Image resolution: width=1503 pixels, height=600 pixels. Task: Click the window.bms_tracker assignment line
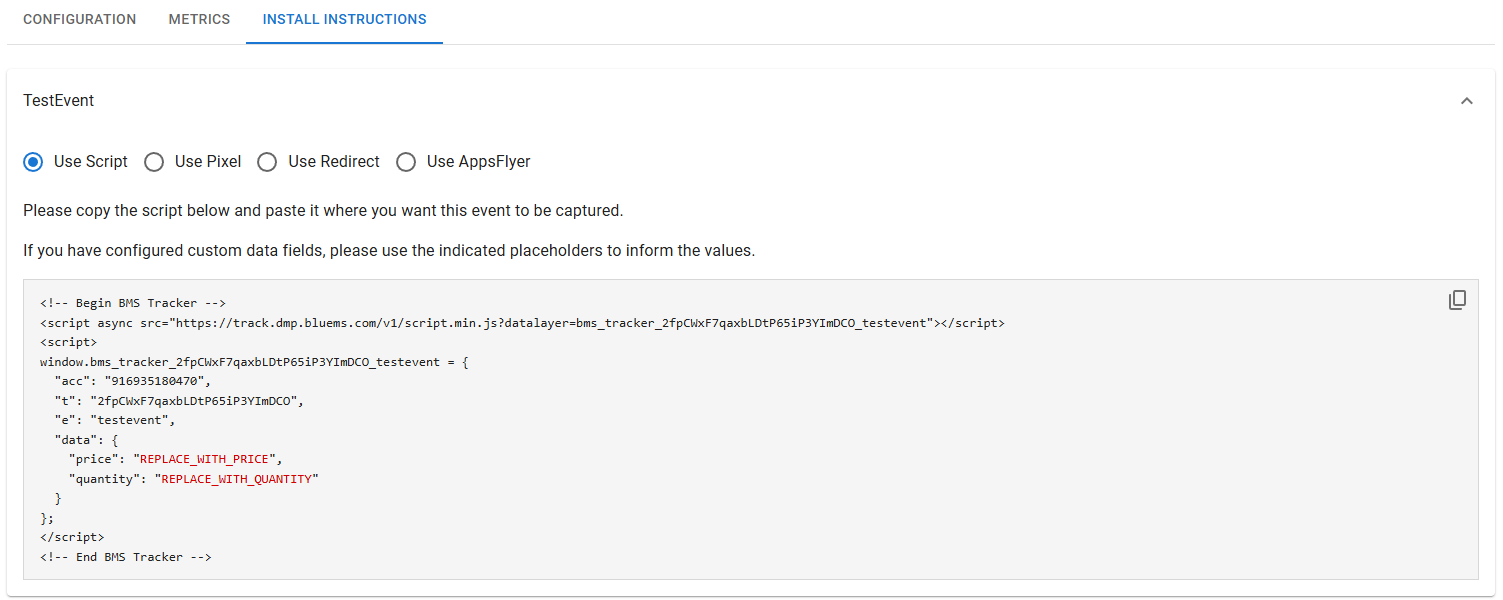tap(253, 362)
